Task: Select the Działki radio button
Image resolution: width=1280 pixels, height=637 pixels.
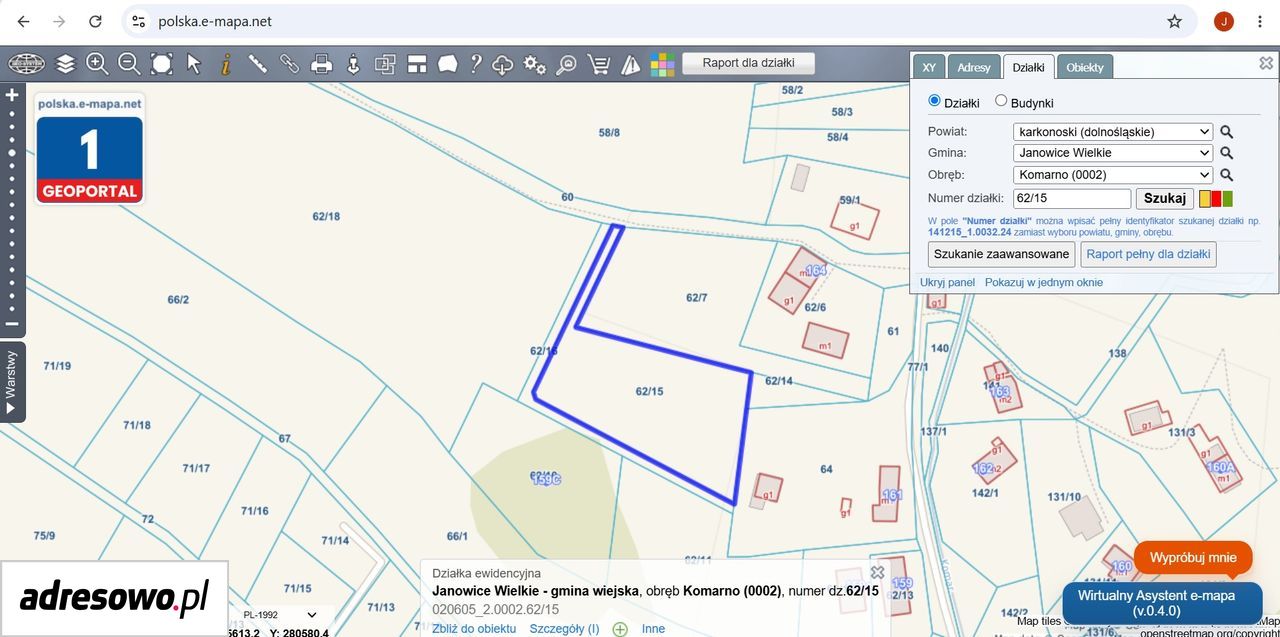Action: 935,101
